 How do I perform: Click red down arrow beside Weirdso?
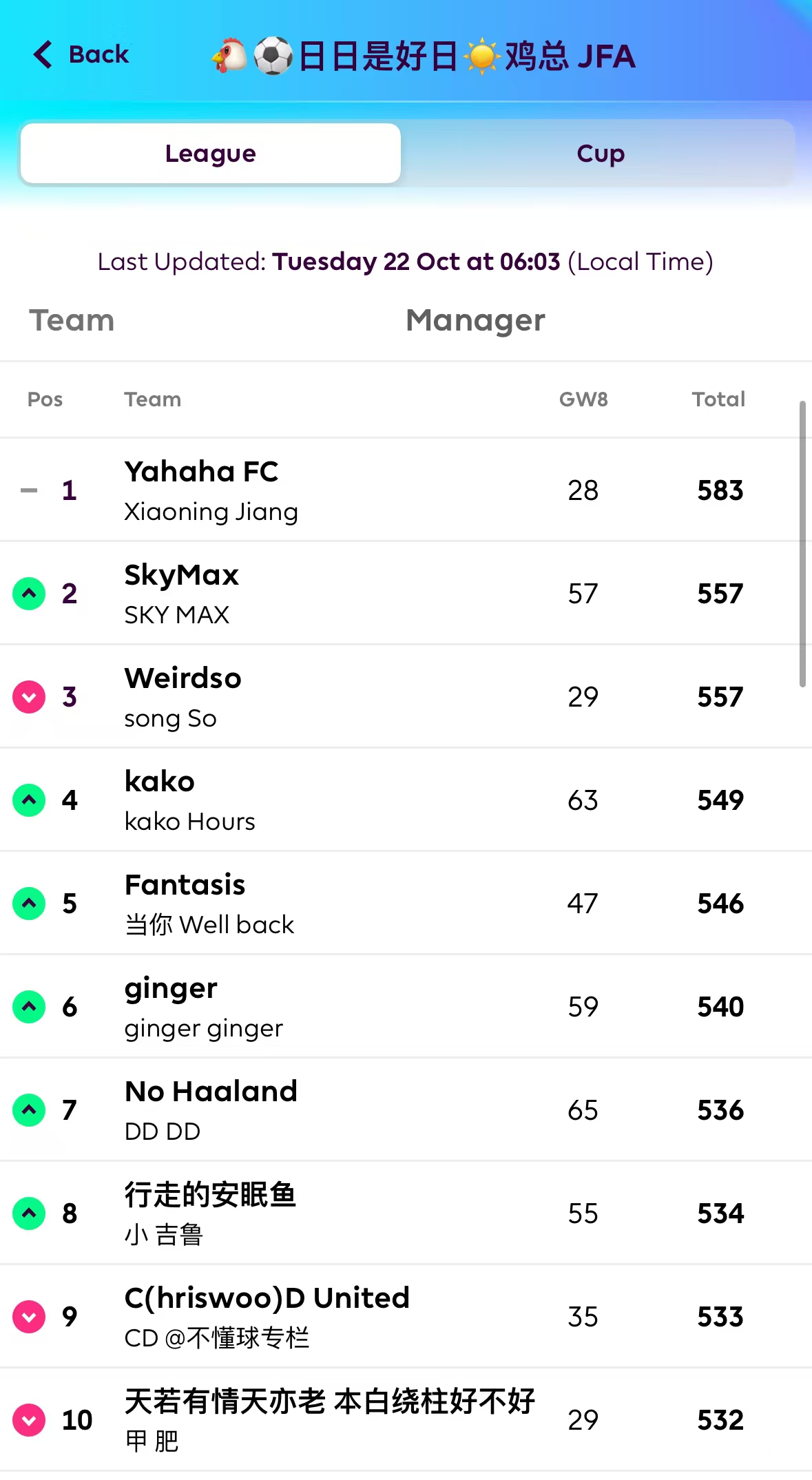[29, 697]
